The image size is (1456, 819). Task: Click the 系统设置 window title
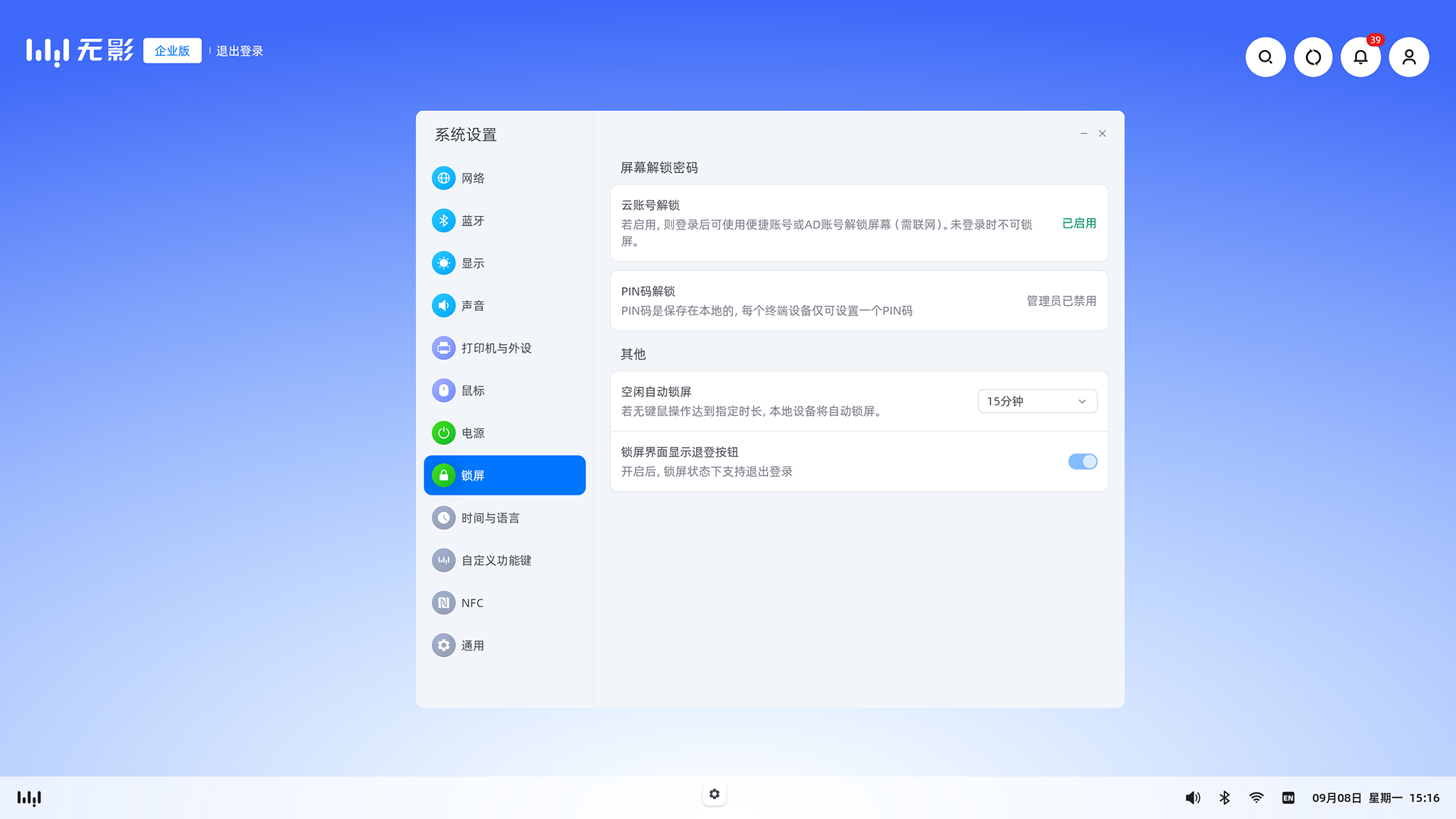click(466, 135)
